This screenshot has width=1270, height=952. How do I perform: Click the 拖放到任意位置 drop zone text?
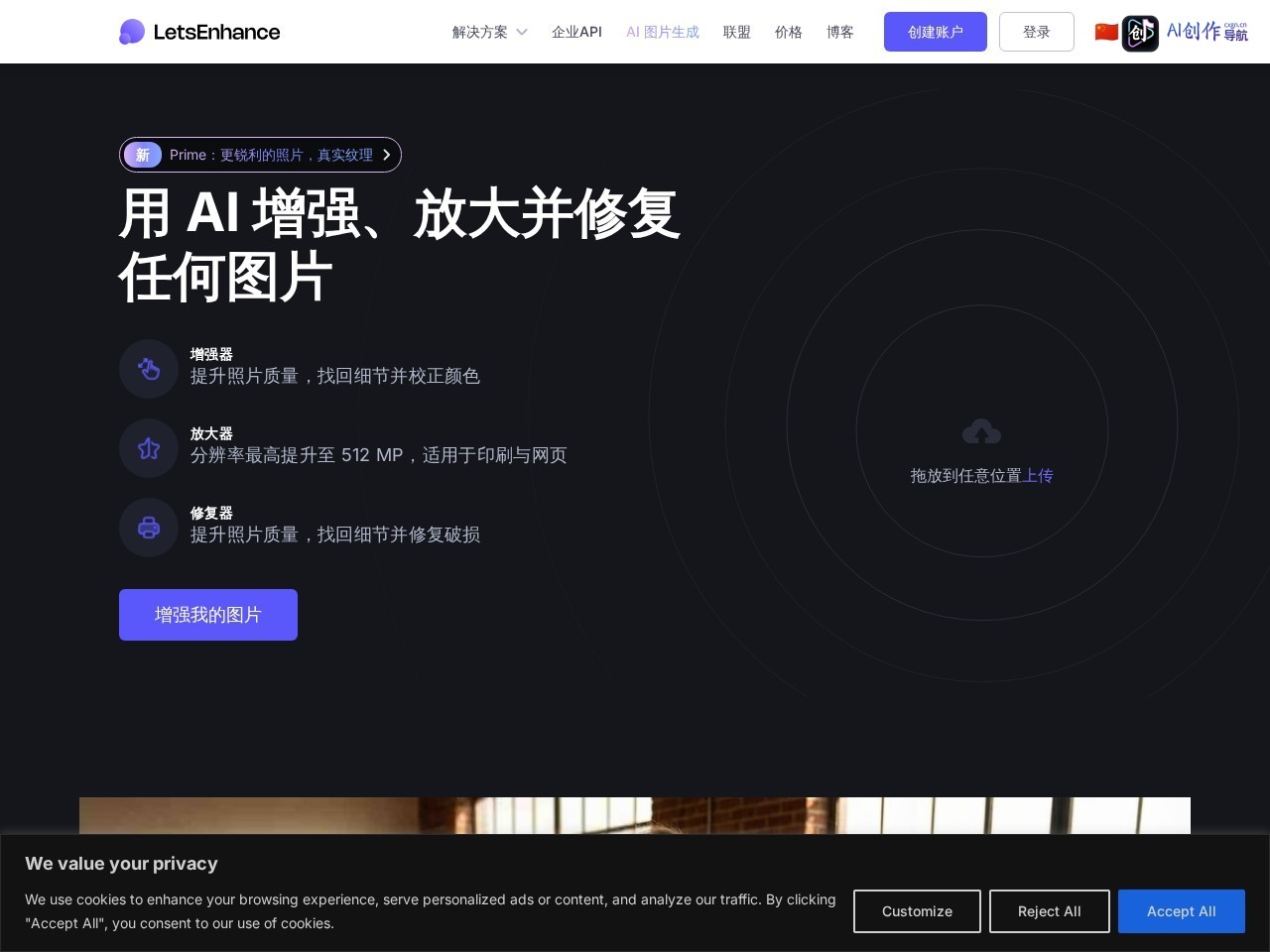click(966, 476)
